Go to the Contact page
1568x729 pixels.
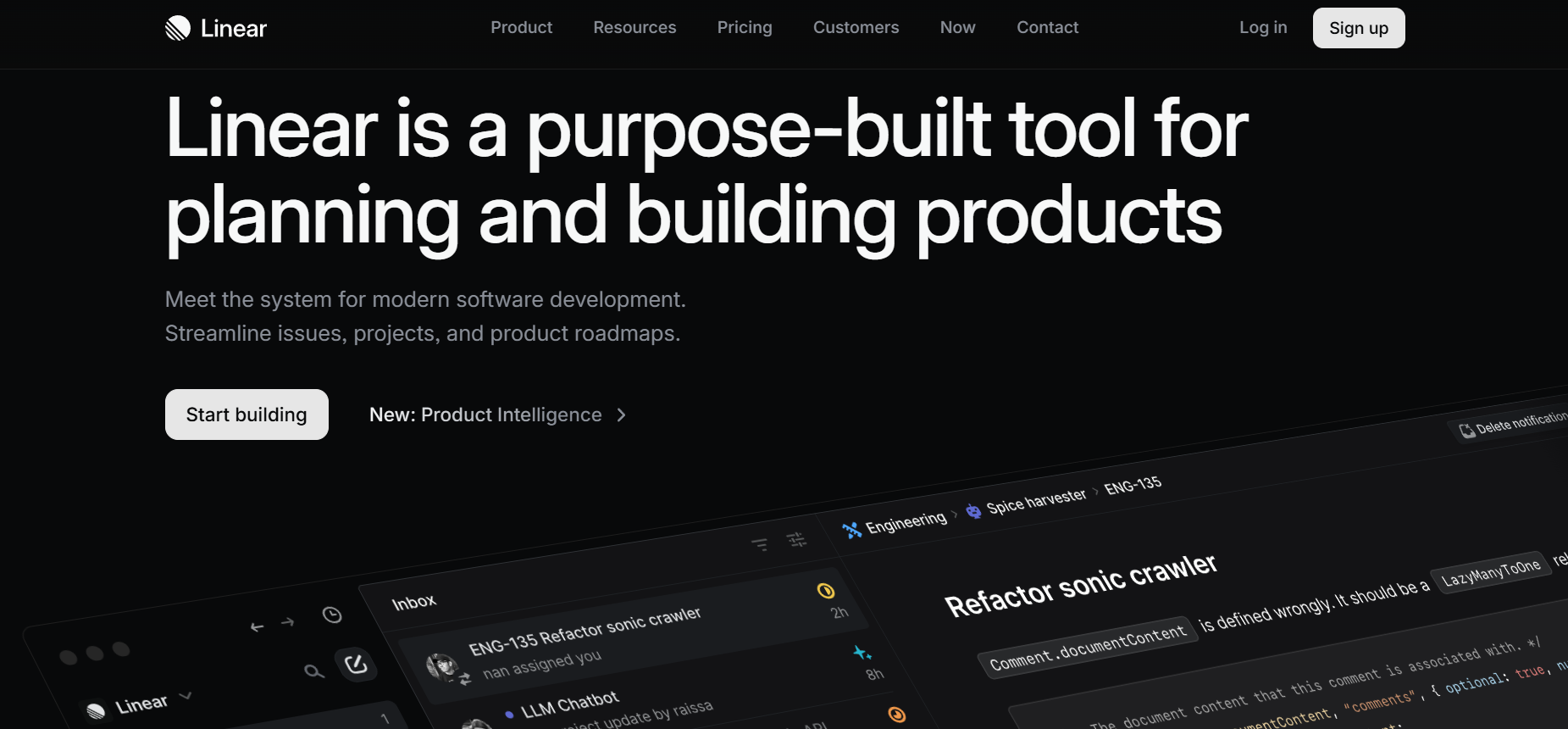(1047, 27)
